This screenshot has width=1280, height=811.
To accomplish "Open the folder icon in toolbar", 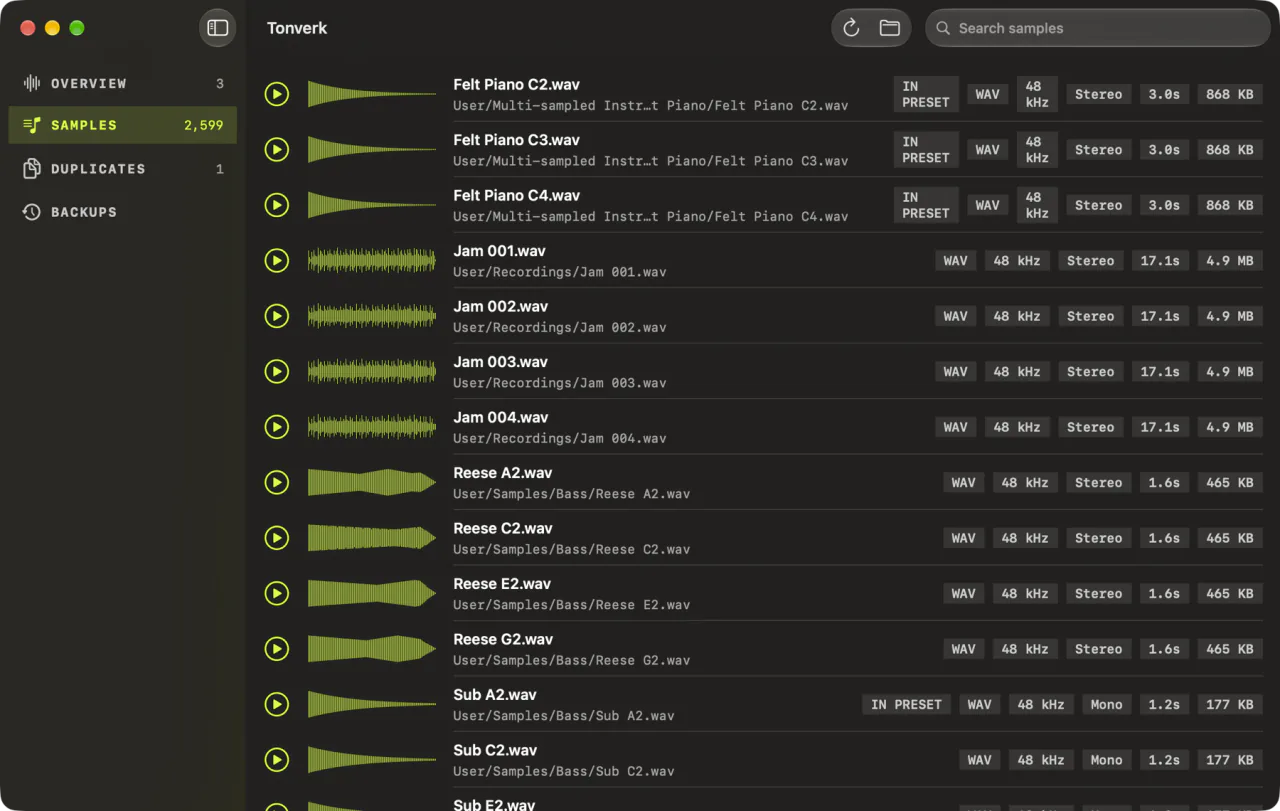I will 890,28.
